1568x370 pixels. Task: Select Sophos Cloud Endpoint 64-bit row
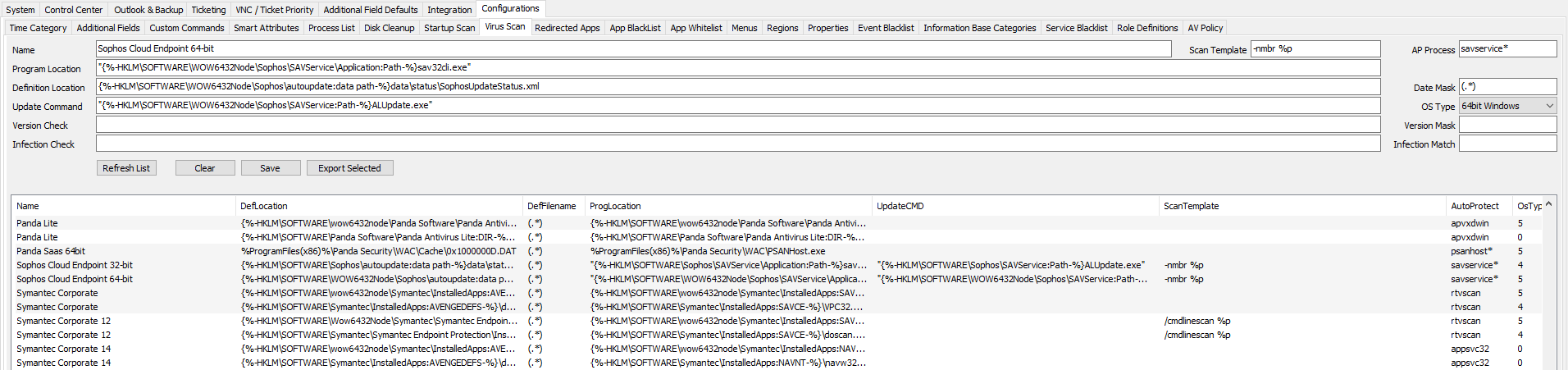coord(777,279)
